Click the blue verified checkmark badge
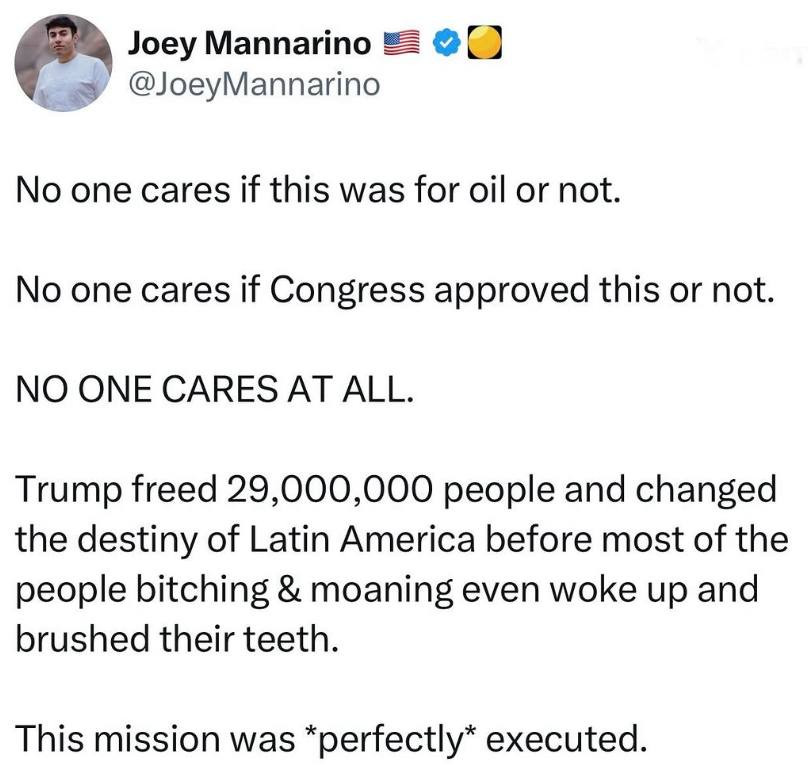The width and height of the screenshot is (808, 782). click(445, 45)
